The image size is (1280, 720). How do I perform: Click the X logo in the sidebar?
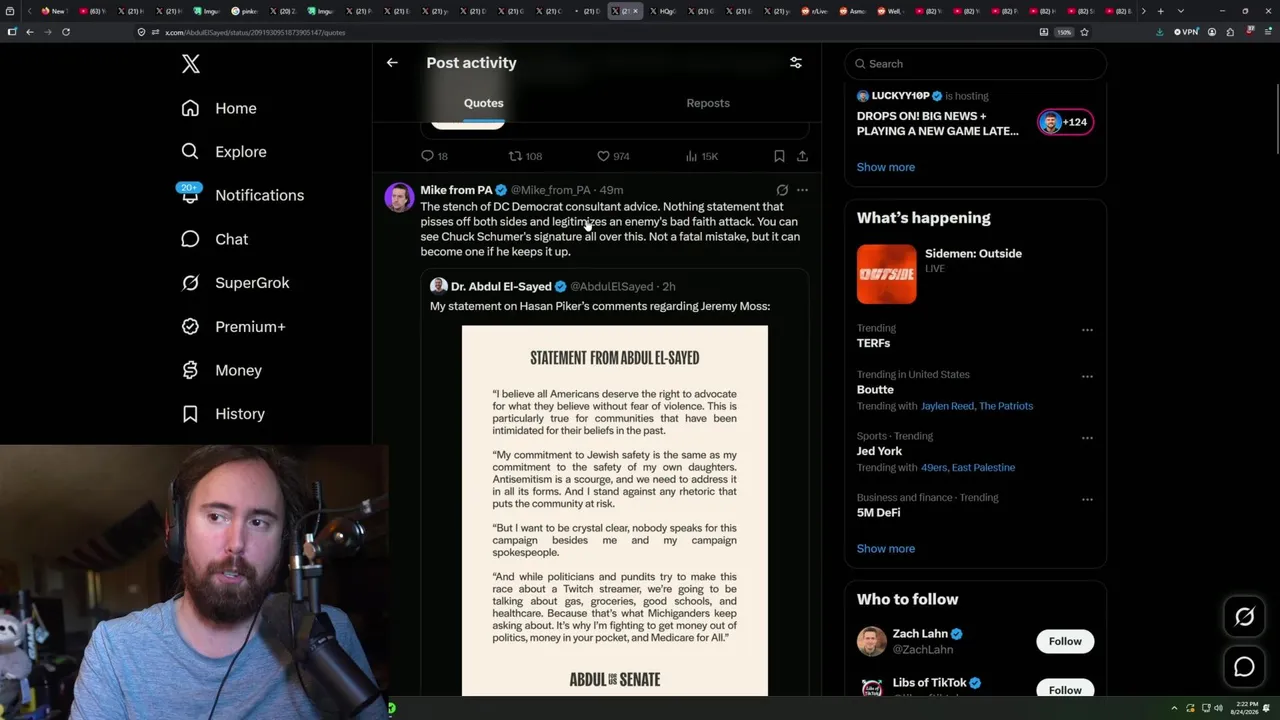(x=191, y=64)
